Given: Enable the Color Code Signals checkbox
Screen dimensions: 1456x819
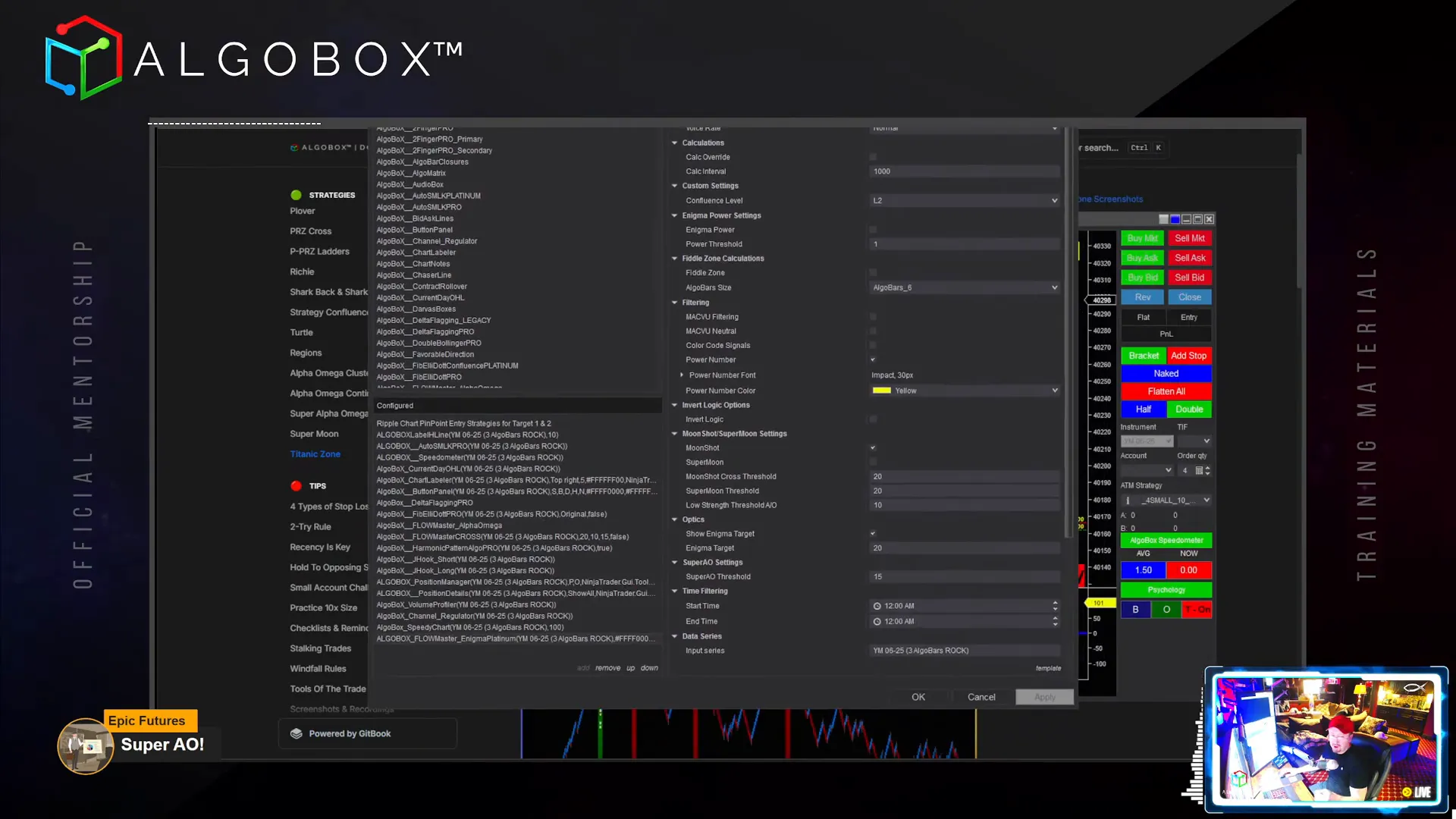Looking at the screenshot, I should [x=873, y=346].
